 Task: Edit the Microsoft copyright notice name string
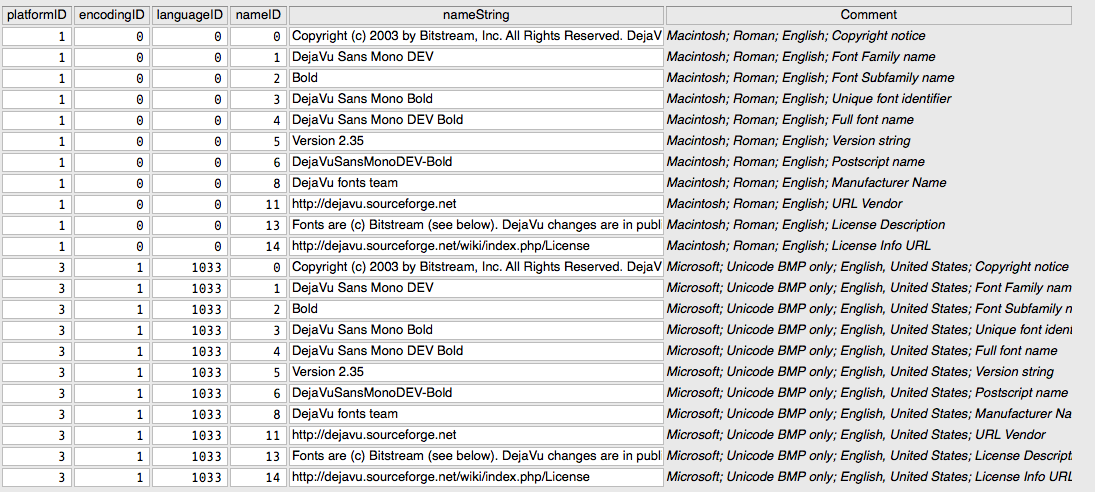point(476,267)
